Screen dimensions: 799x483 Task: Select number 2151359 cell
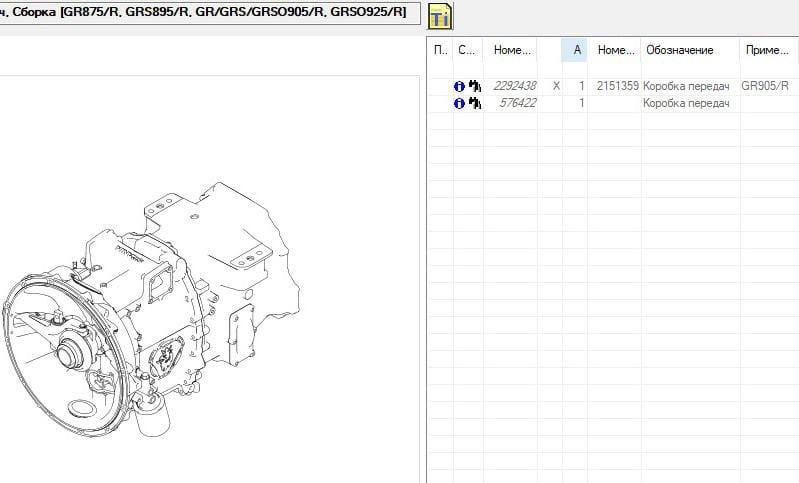[x=618, y=86]
